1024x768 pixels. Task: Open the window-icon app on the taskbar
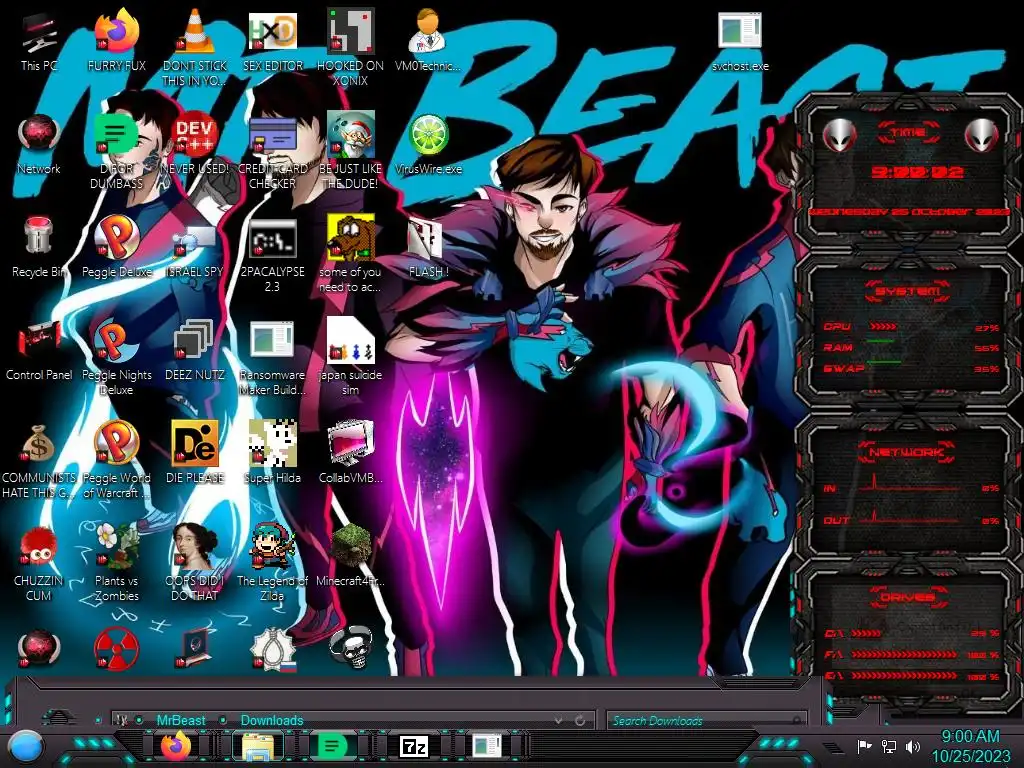[486, 746]
